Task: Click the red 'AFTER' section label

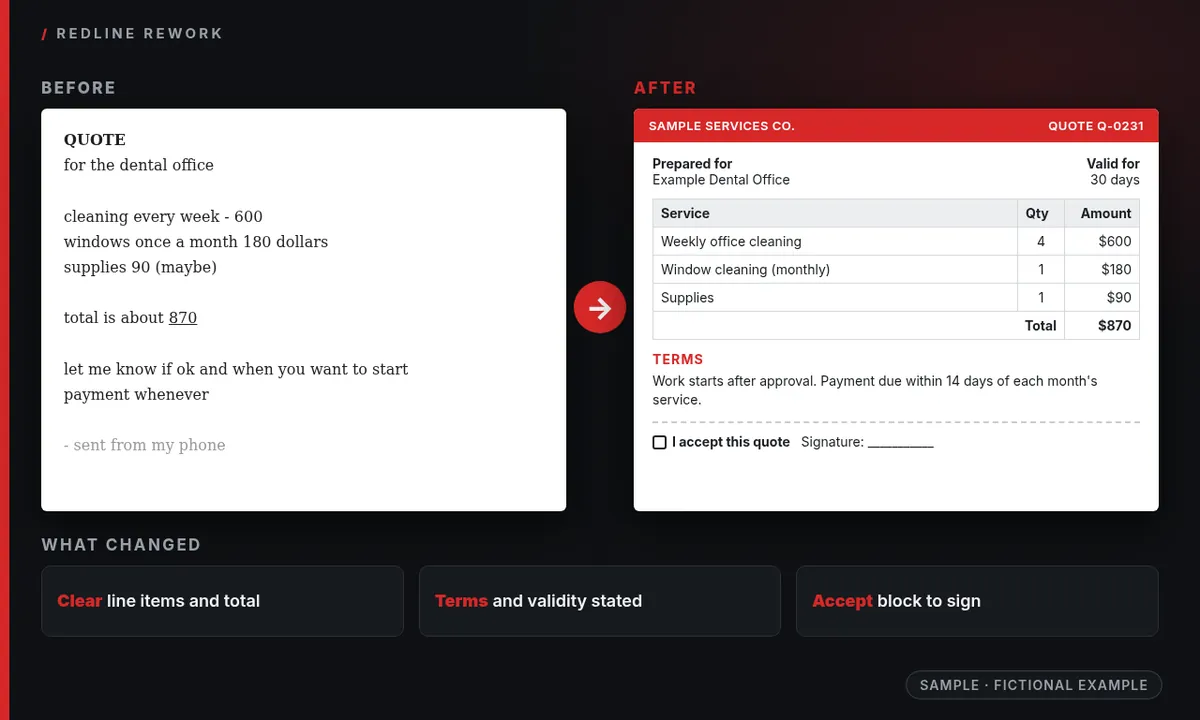Action: pyautogui.click(x=665, y=88)
